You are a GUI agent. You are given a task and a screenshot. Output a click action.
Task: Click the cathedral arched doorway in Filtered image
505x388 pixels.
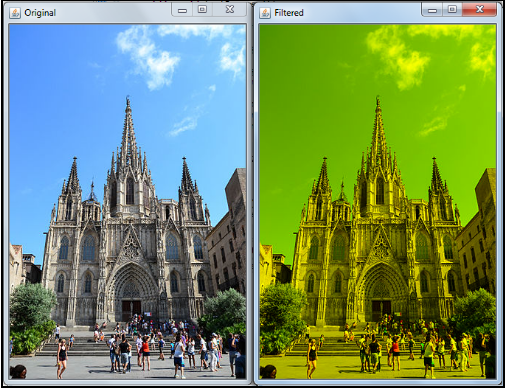pyautogui.click(x=382, y=293)
